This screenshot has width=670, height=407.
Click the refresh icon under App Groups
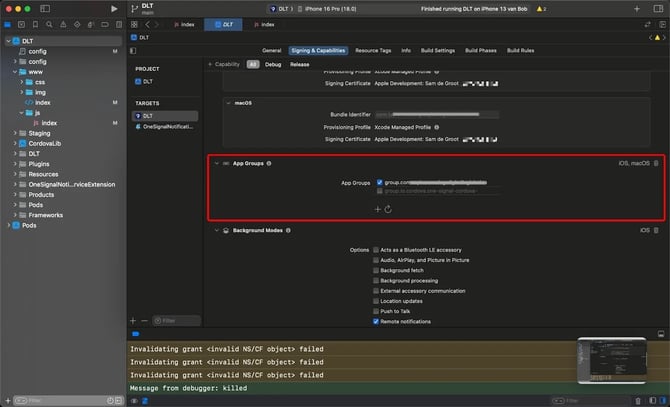(387, 209)
